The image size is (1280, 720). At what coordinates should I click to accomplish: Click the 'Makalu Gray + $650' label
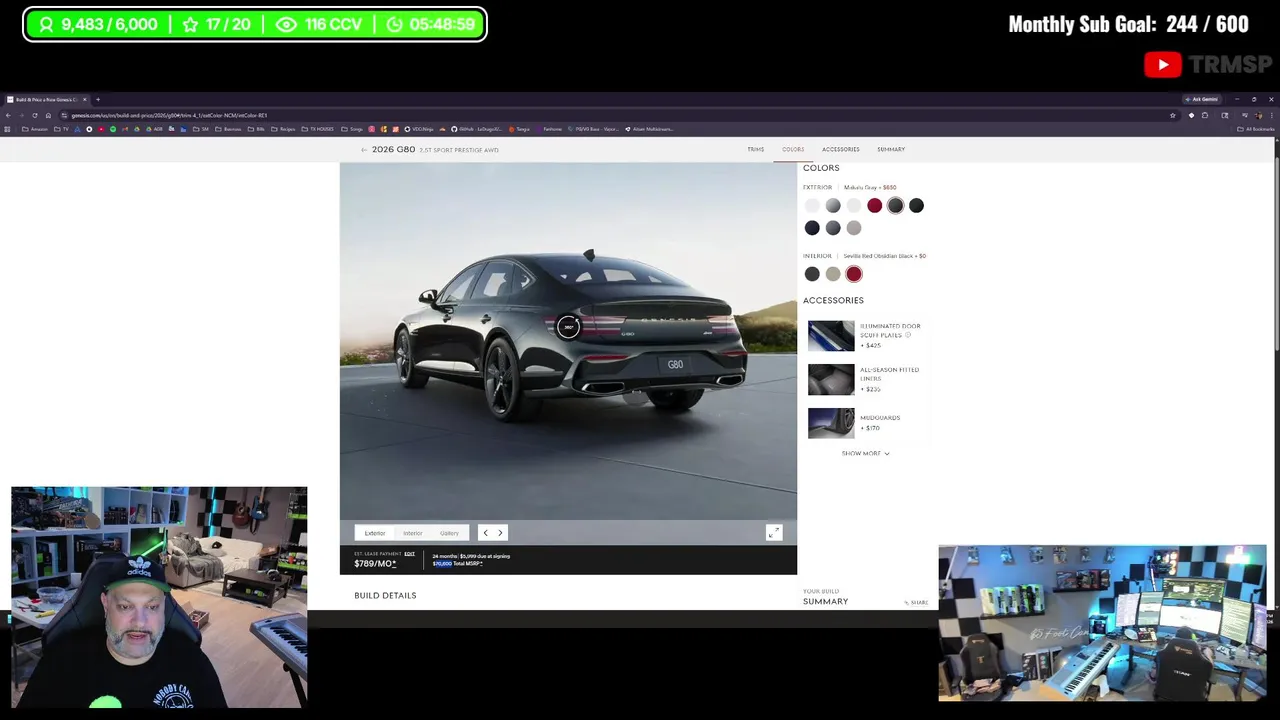tap(870, 188)
